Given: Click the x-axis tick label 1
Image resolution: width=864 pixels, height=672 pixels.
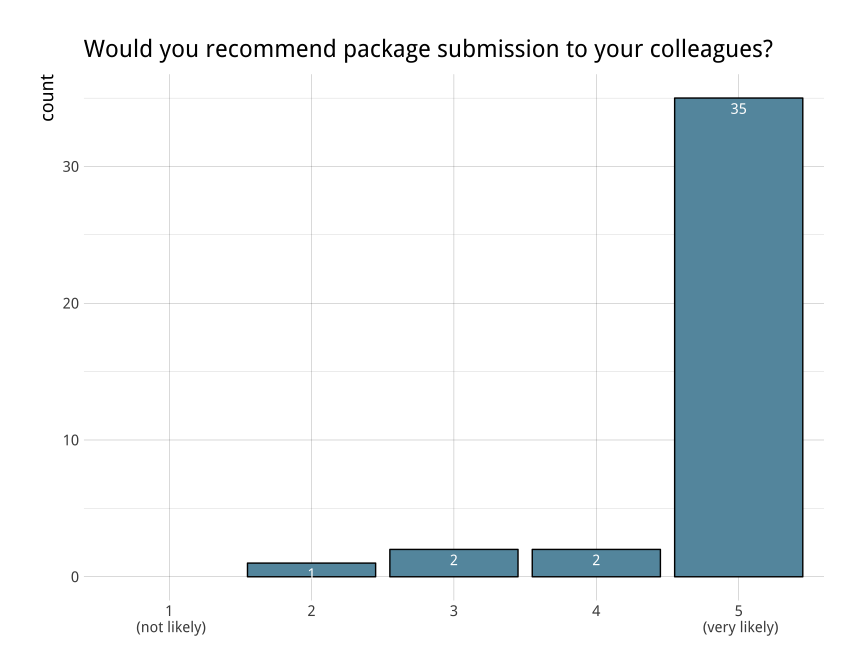Looking at the screenshot, I should coord(169,610).
